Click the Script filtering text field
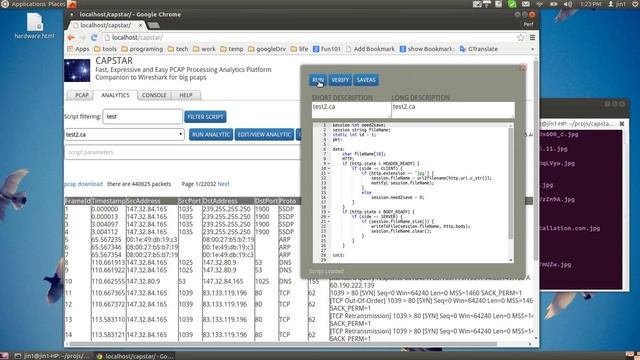The image size is (640, 360). (142, 116)
